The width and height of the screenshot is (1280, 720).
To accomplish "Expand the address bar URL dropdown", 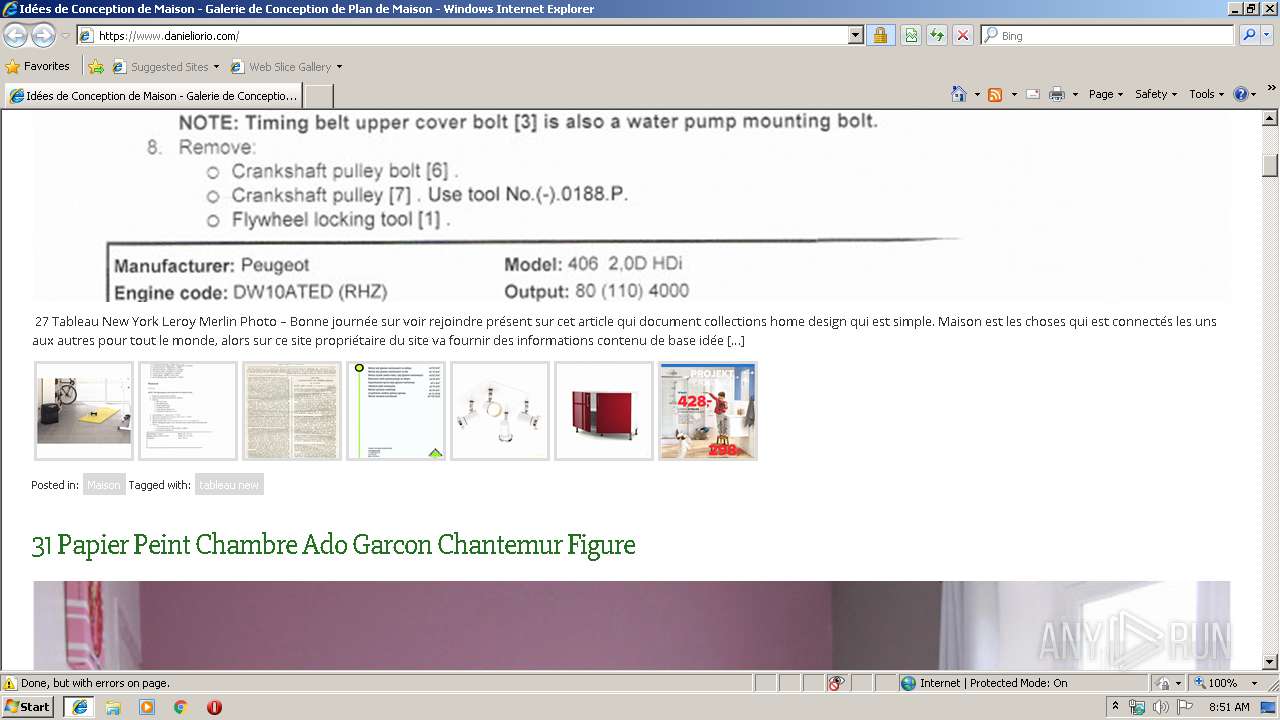I will point(855,35).
